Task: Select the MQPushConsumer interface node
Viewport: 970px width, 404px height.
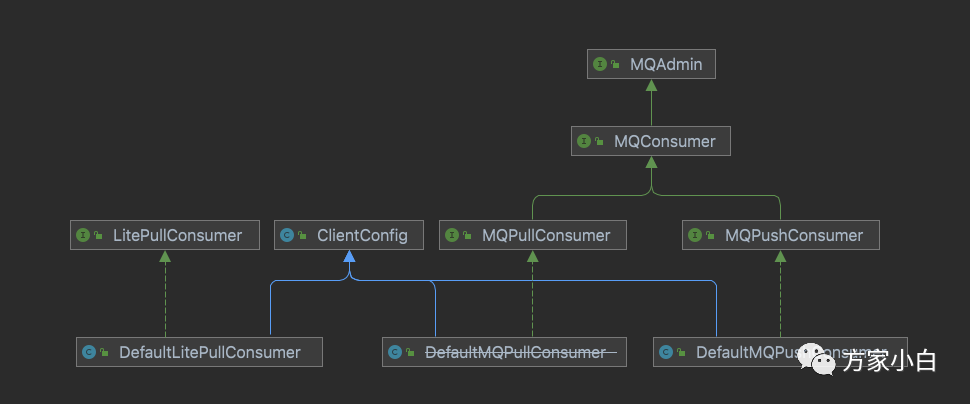Action: tap(780, 235)
